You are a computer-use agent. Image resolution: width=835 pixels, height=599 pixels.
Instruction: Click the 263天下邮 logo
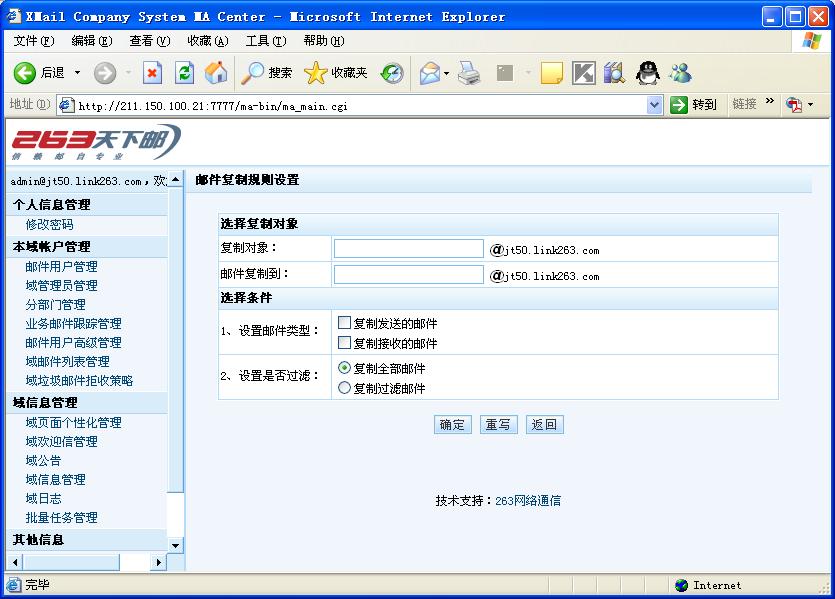coord(96,142)
